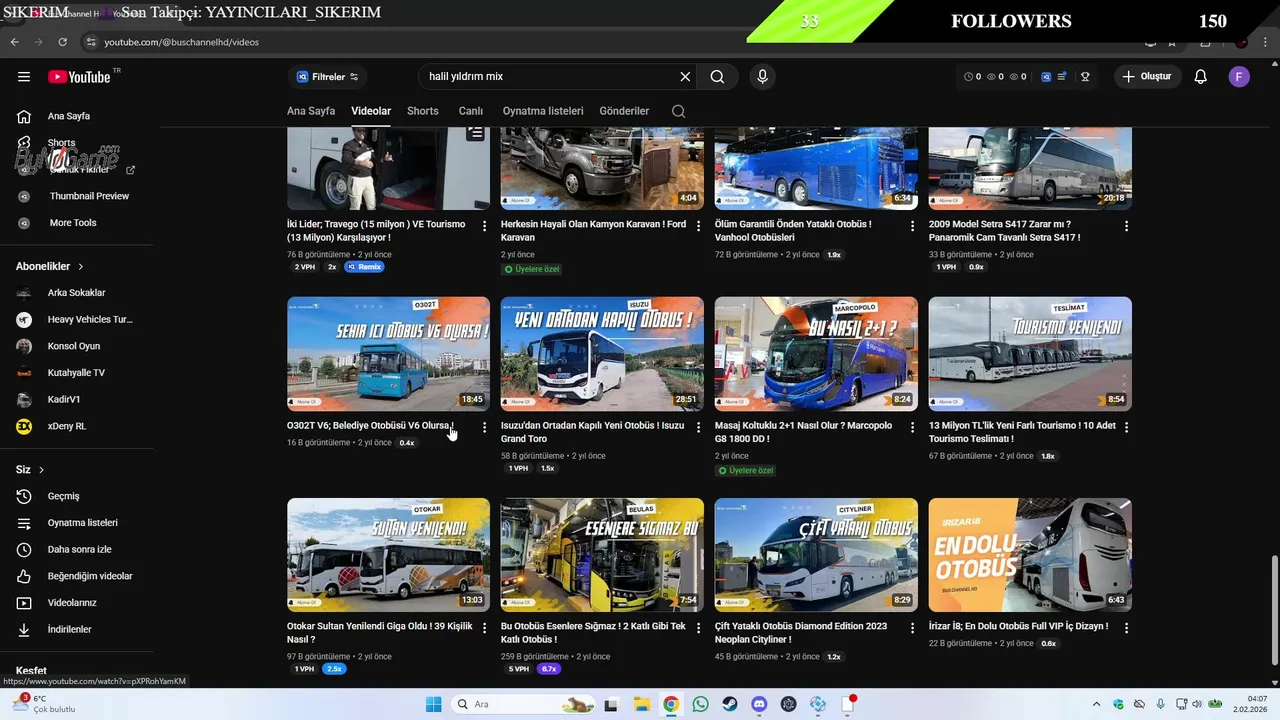Open menu for Vanhool Otobüsleri video

pyautogui.click(x=912, y=226)
